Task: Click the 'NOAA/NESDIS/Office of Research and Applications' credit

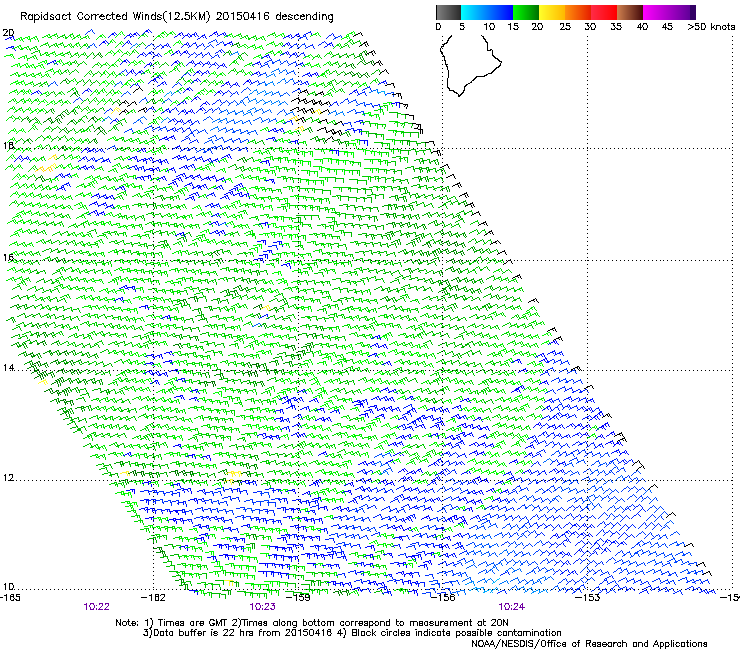Action: tap(589, 644)
